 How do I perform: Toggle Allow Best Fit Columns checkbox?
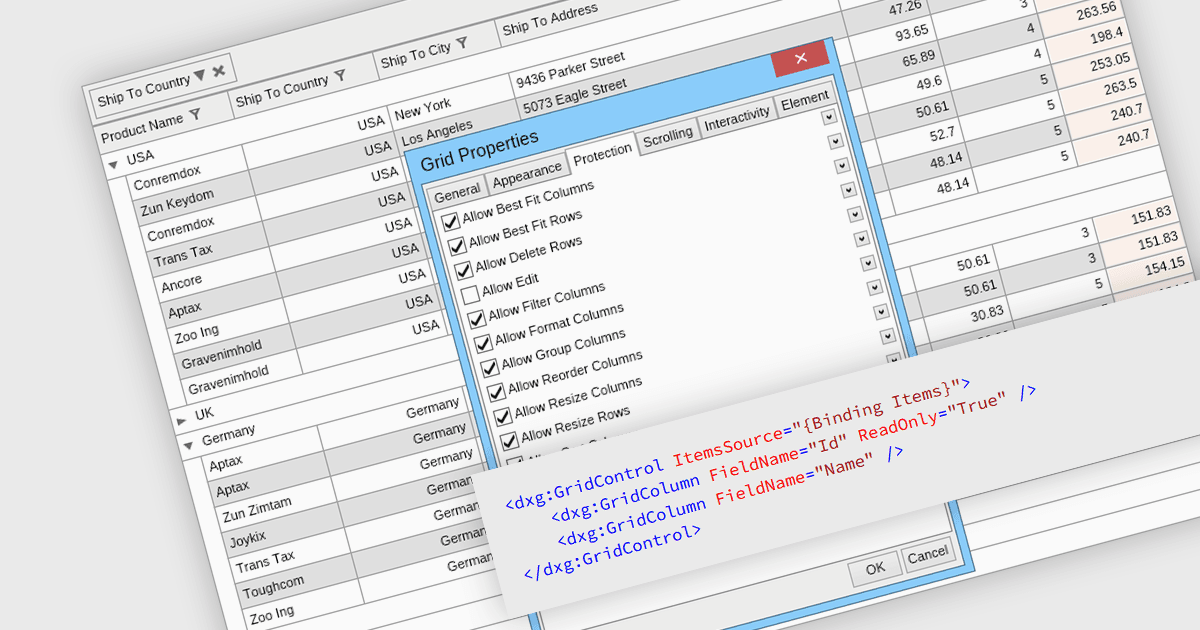click(x=451, y=221)
